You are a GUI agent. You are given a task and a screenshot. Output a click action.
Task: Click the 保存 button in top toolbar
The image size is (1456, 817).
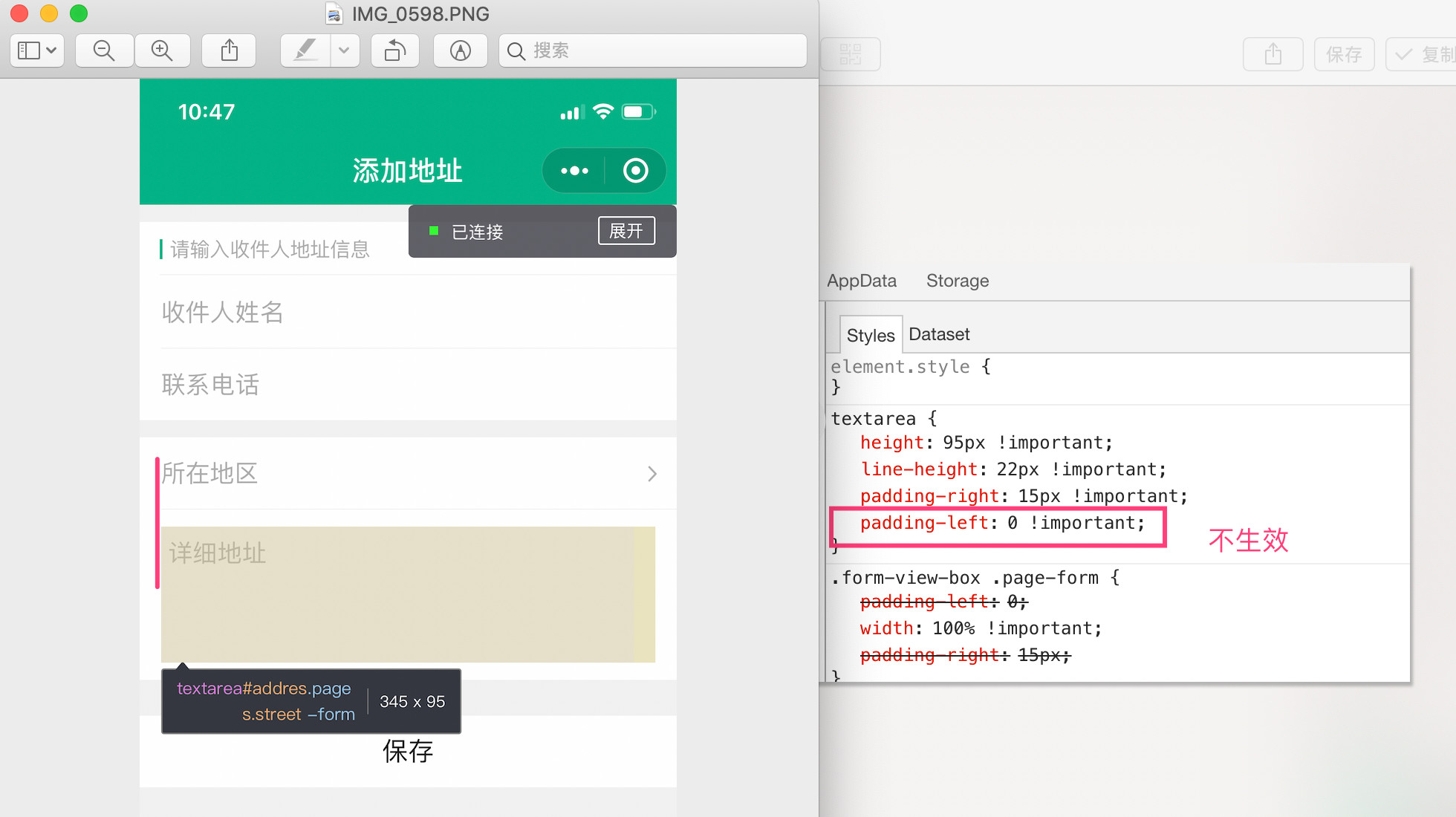pyautogui.click(x=1343, y=54)
